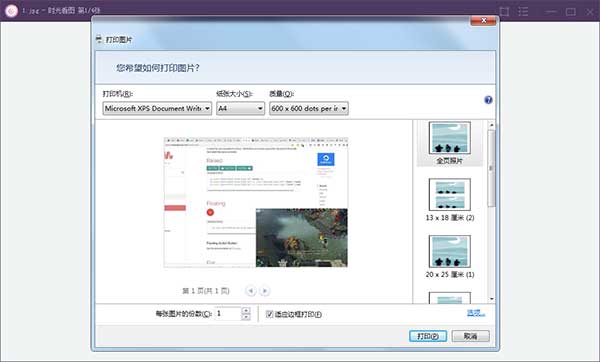The width and height of the screenshot is (600, 362).
Task: Open the print options link
Action: (x=476, y=313)
